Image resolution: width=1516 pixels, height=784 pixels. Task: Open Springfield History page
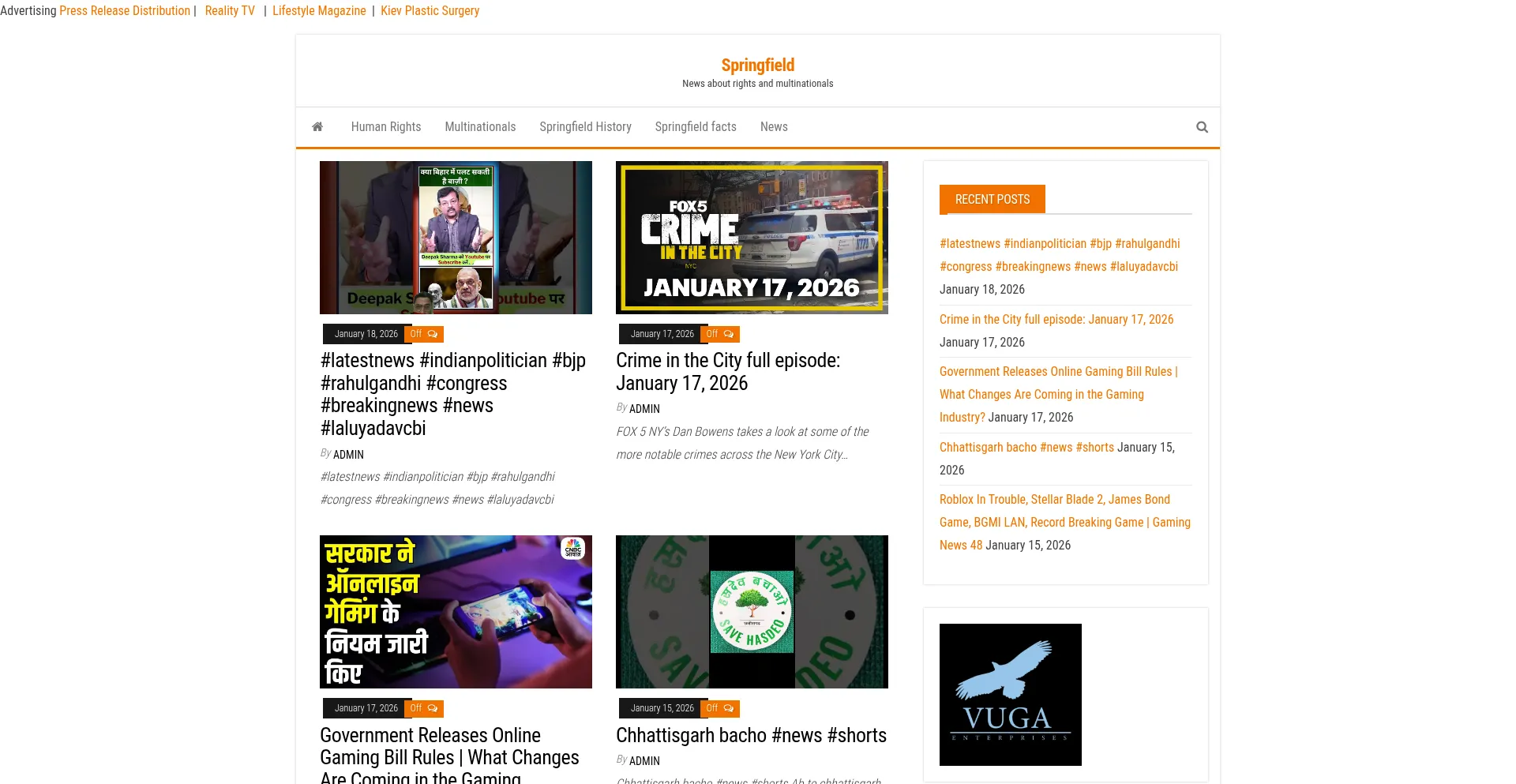click(x=585, y=127)
